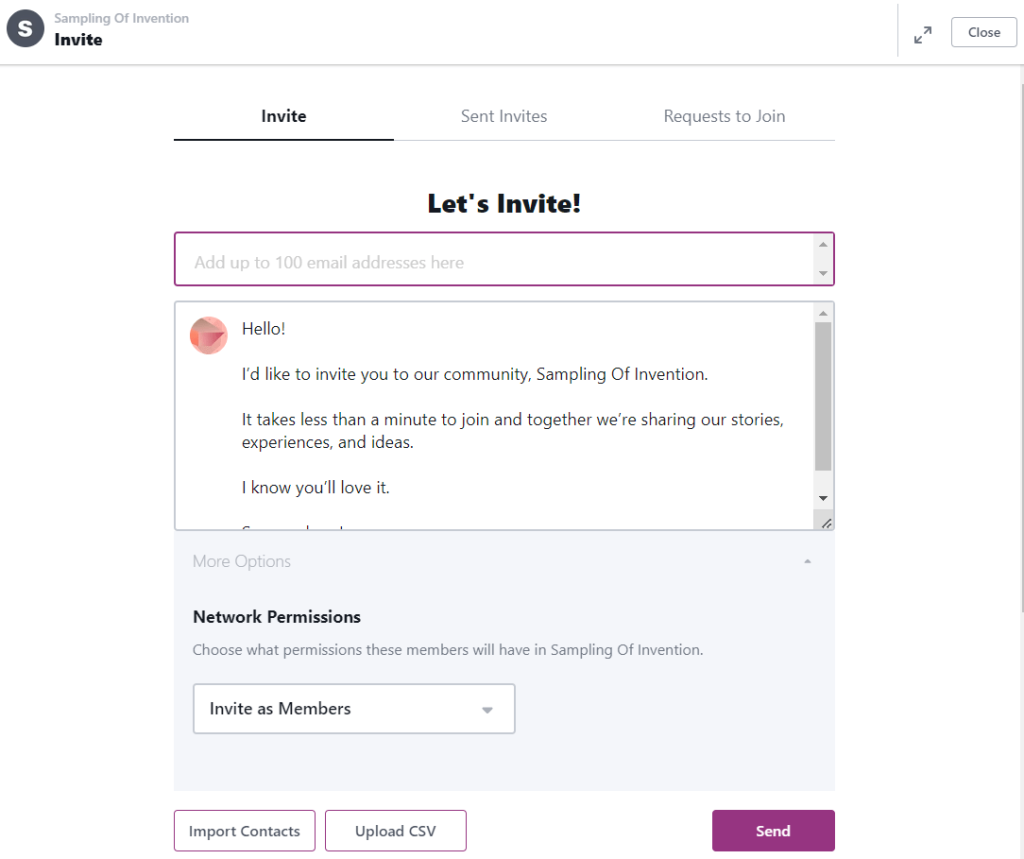Viewport: 1024px width, 859px height.
Task: Click the Import Contacts button
Action: [244, 831]
